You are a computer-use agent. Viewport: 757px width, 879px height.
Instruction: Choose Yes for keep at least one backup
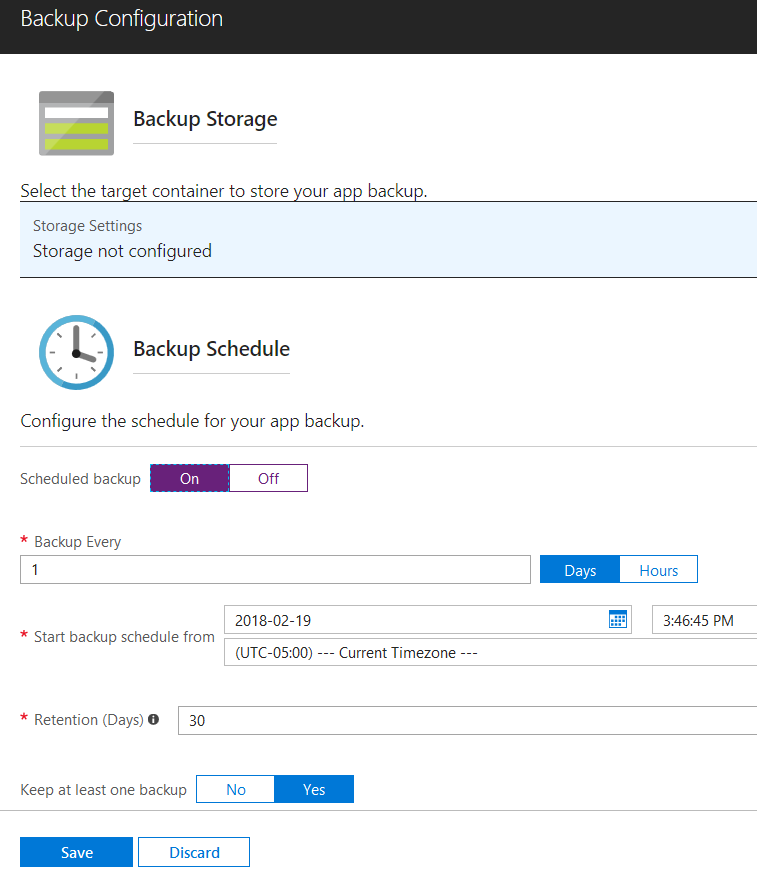[314, 789]
